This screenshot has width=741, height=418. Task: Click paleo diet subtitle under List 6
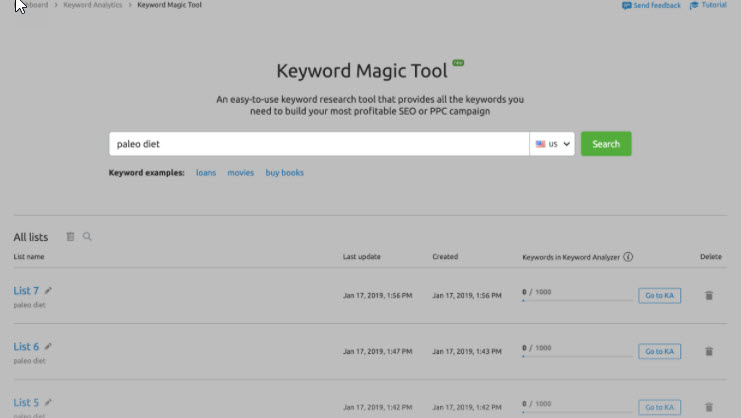point(29,361)
